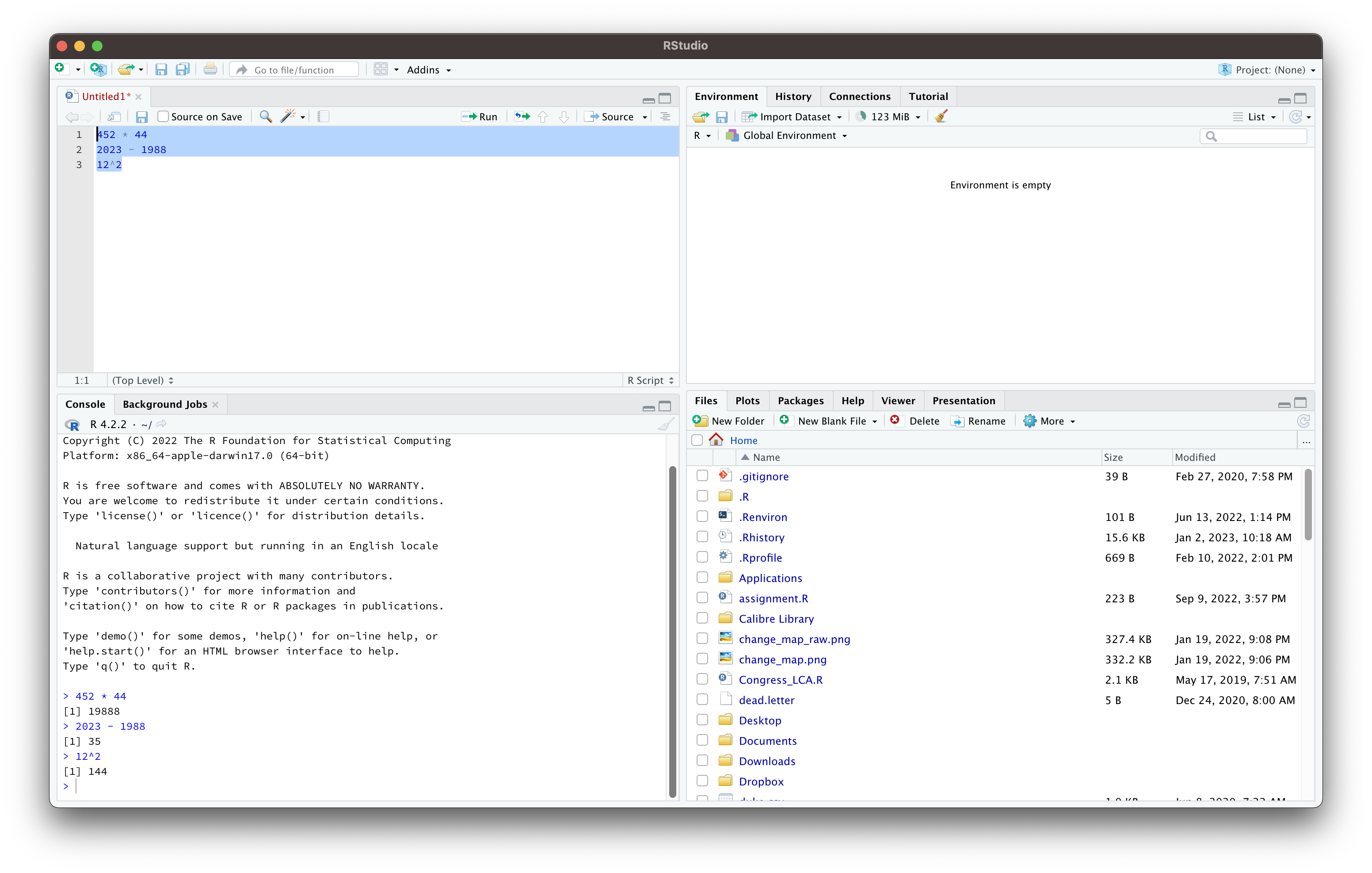Switch to the History tab
This screenshot has width=1372, height=873.
[793, 96]
